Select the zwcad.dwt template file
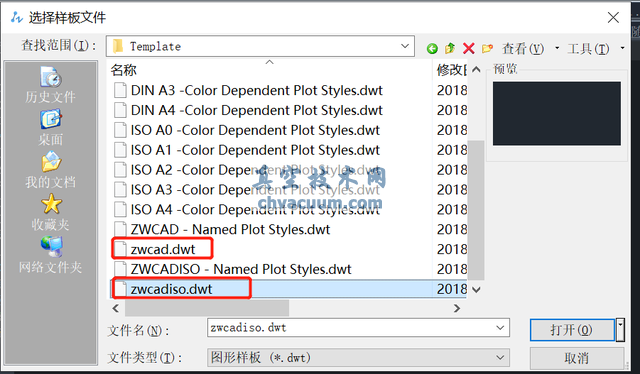 163,249
